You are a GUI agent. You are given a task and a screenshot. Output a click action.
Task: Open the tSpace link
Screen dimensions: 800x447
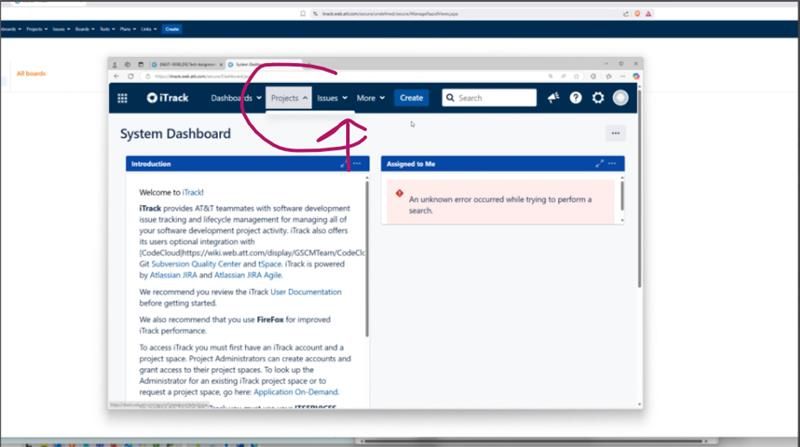(269, 264)
